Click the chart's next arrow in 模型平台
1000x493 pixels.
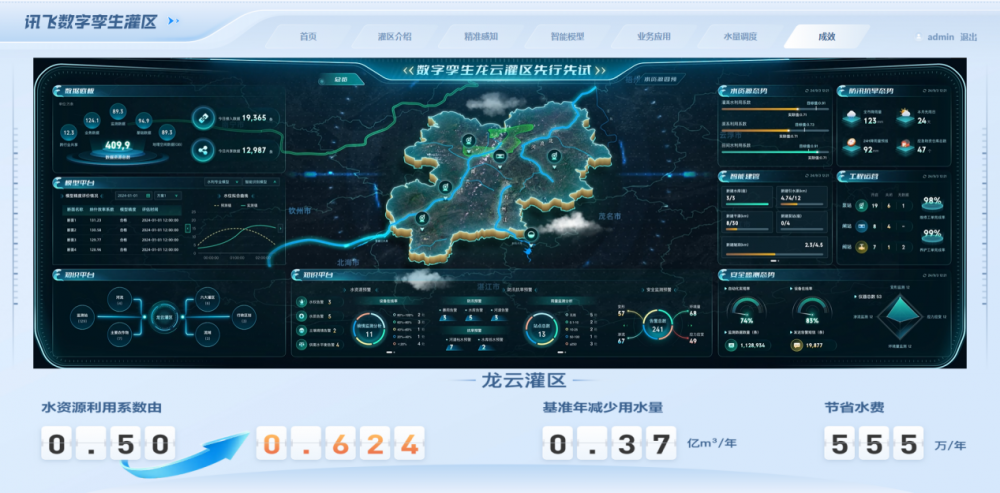tap(281, 228)
